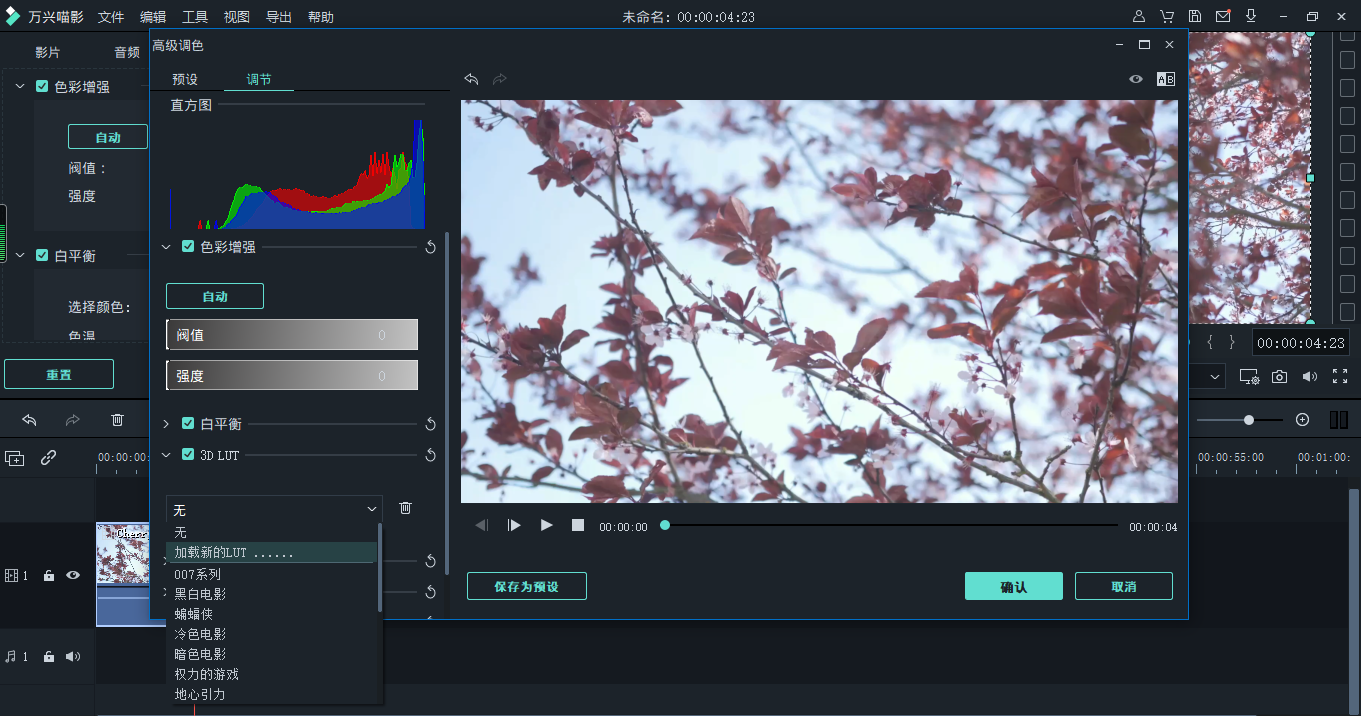
Task: Click the save project icon
Action: 1195,16
